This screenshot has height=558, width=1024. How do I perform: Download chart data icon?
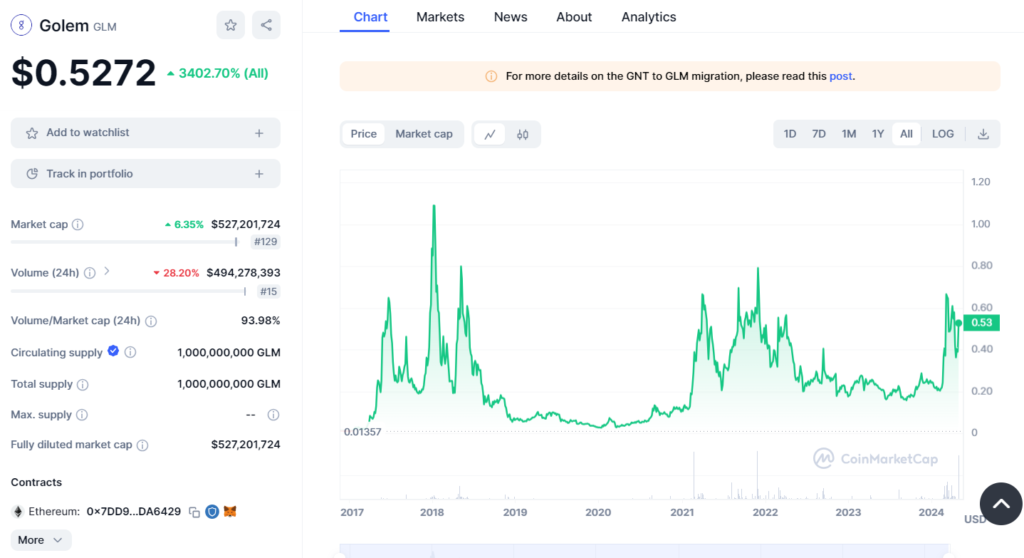pyautogui.click(x=983, y=134)
